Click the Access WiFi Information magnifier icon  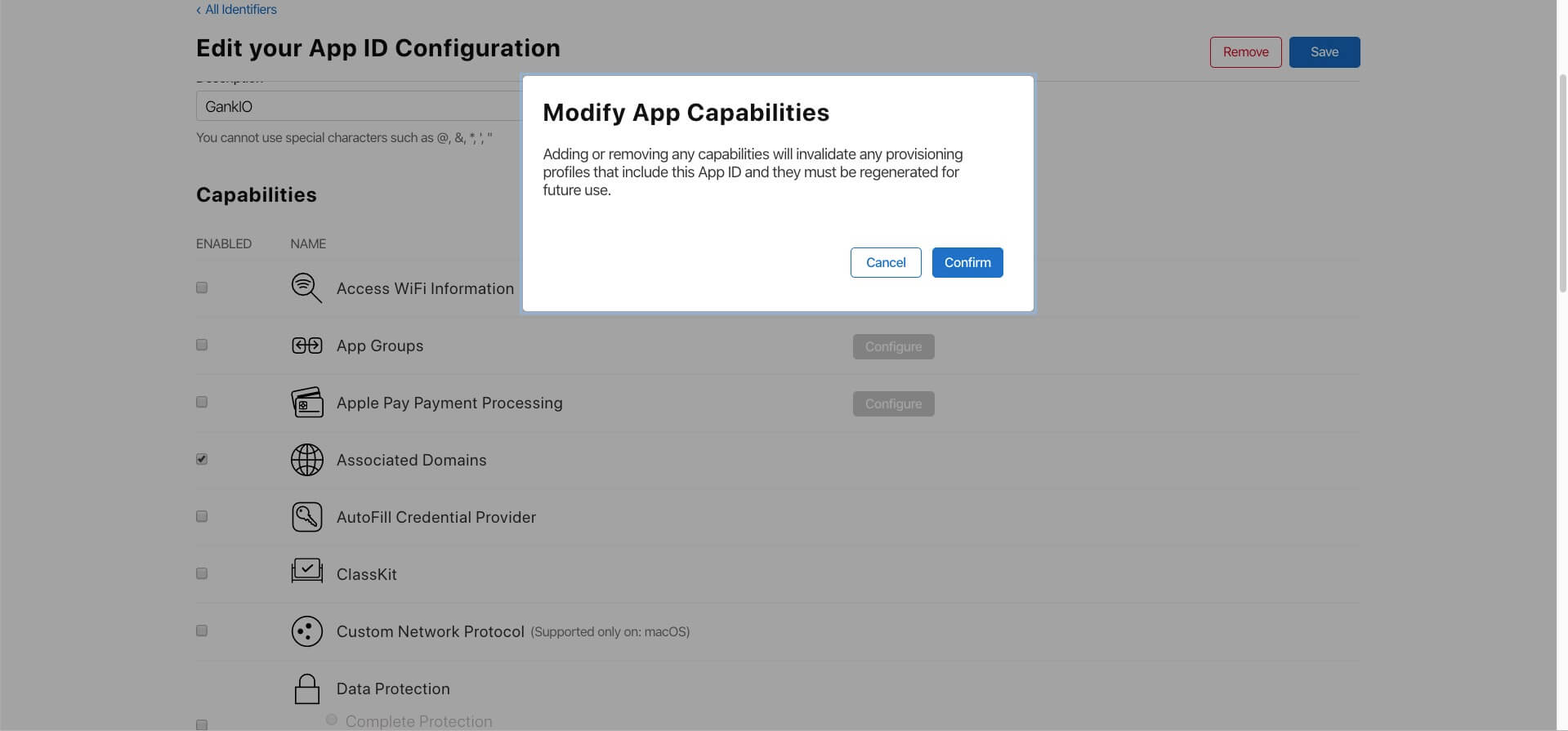tap(306, 288)
